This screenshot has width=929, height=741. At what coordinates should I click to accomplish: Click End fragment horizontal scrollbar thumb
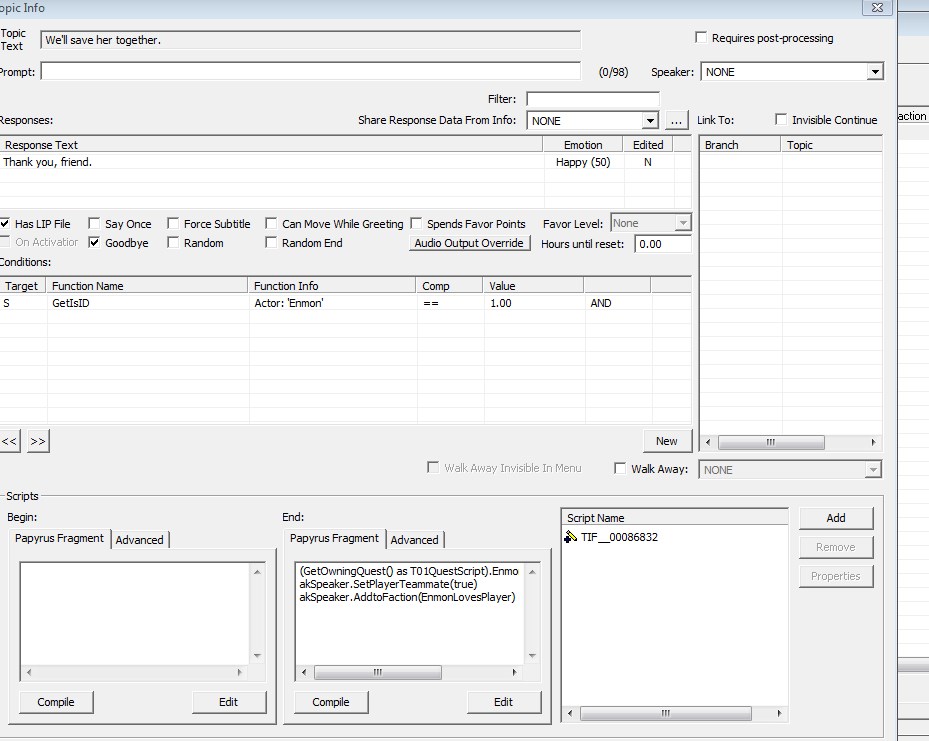(x=378, y=672)
